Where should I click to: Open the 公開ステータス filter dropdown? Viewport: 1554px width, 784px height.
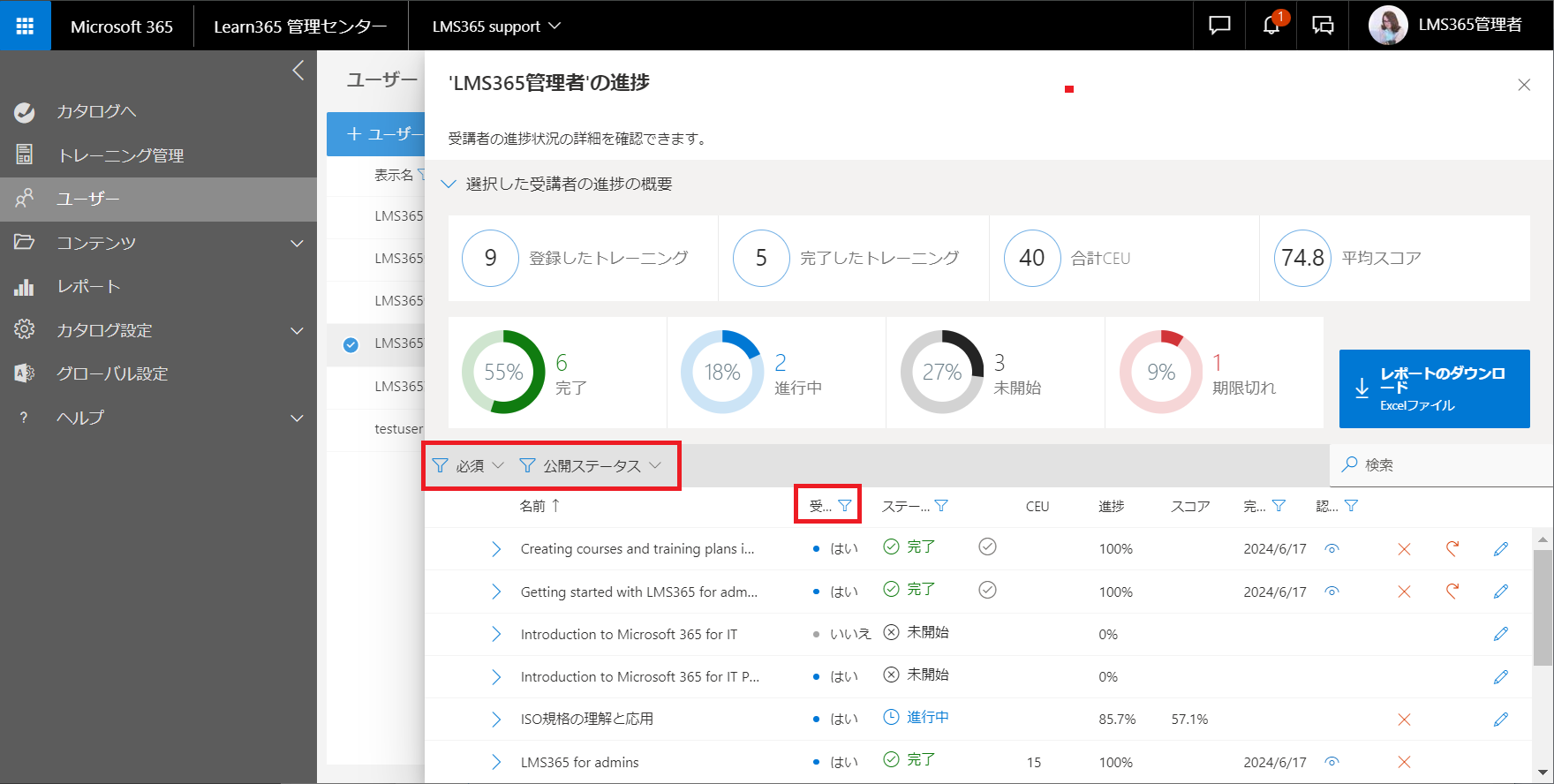pyautogui.click(x=591, y=465)
